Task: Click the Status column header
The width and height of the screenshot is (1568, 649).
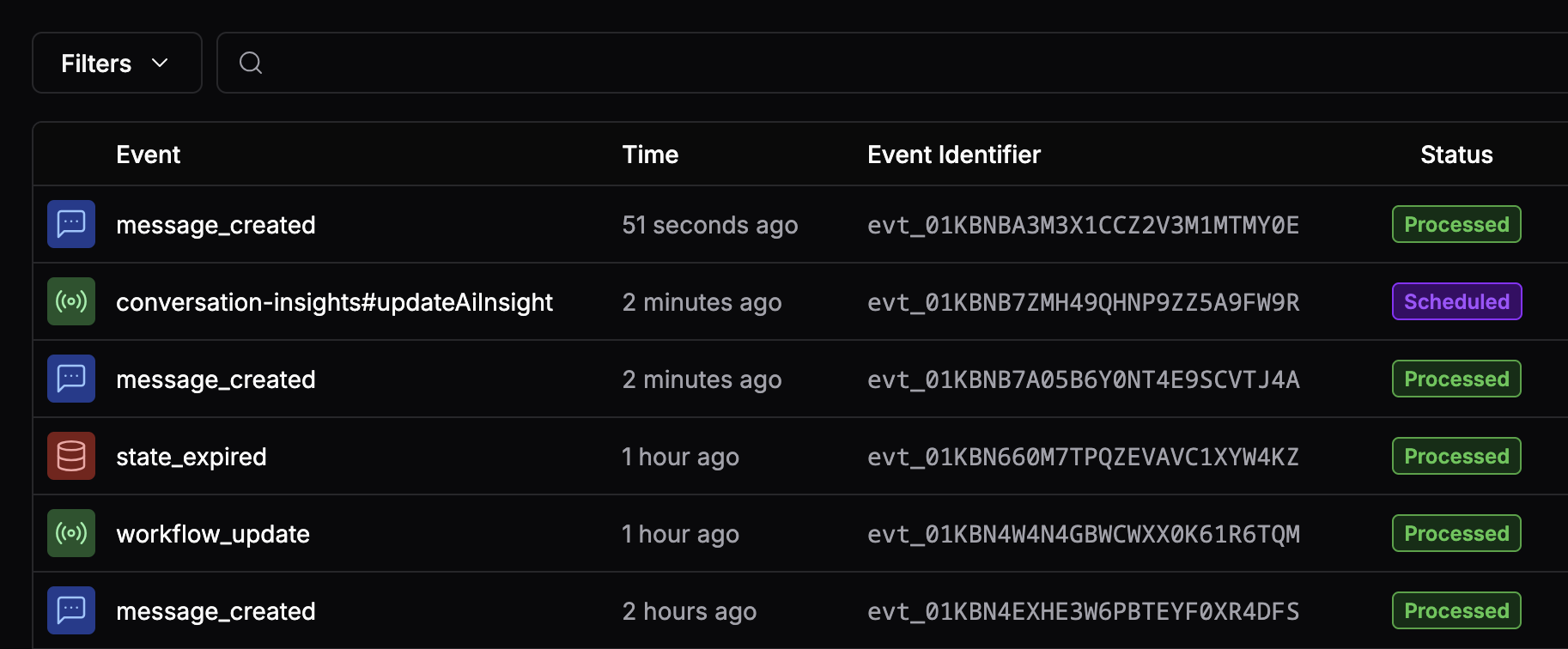Action: coord(1456,154)
